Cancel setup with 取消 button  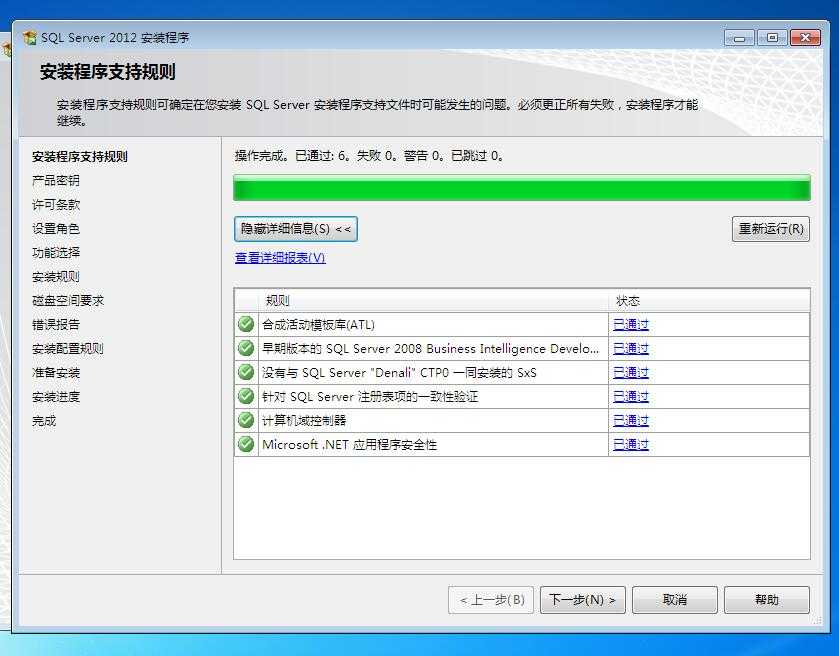[x=675, y=600]
